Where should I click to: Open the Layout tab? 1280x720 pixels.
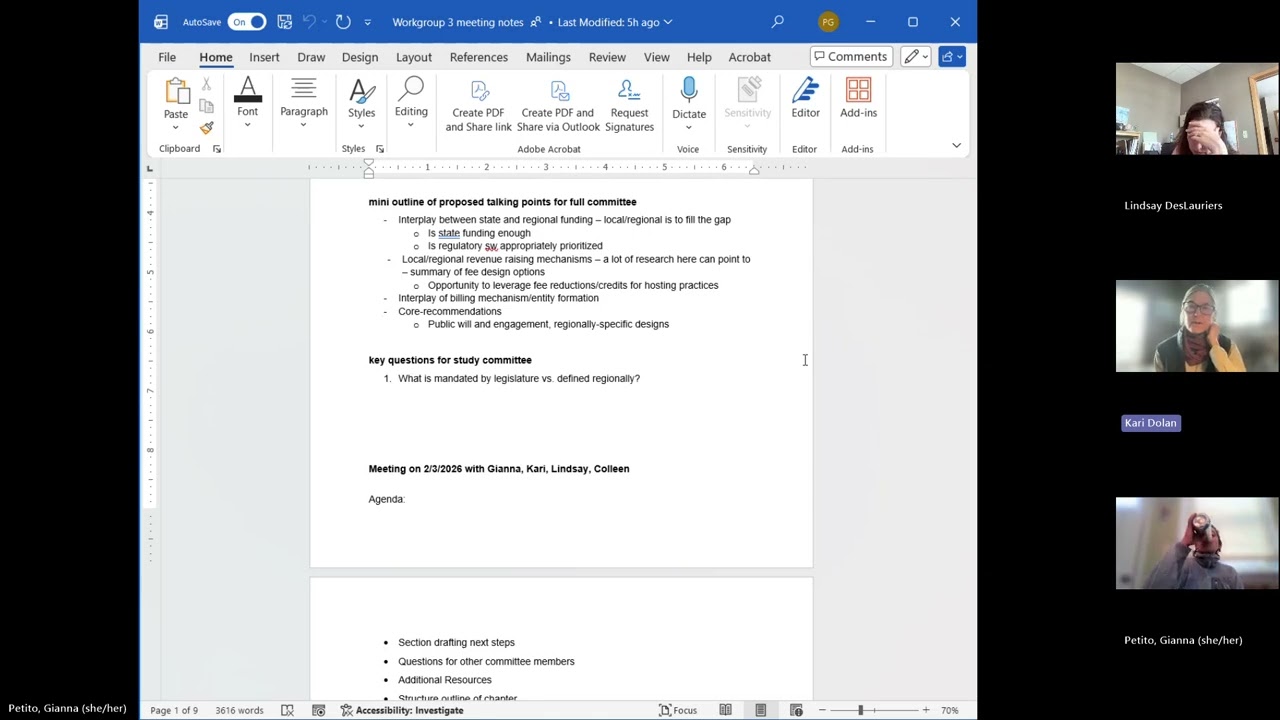pos(413,57)
